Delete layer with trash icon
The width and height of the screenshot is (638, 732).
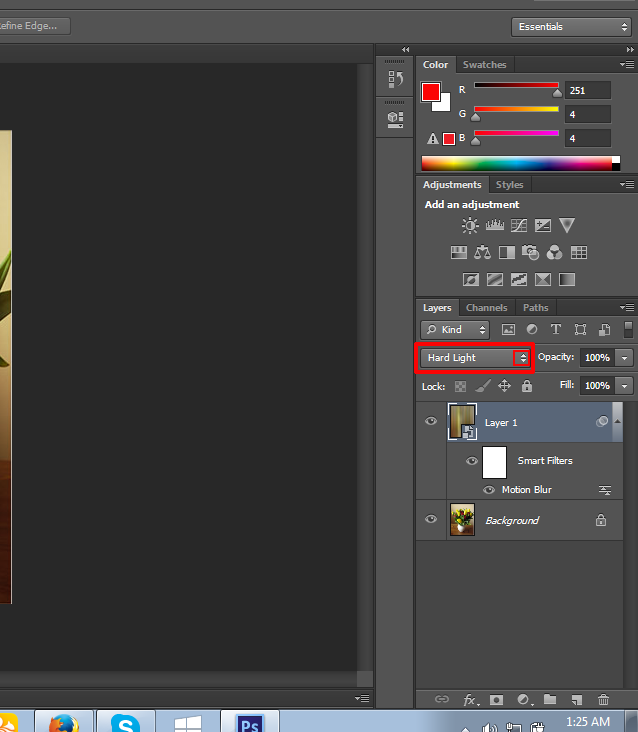(x=603, y=699)
